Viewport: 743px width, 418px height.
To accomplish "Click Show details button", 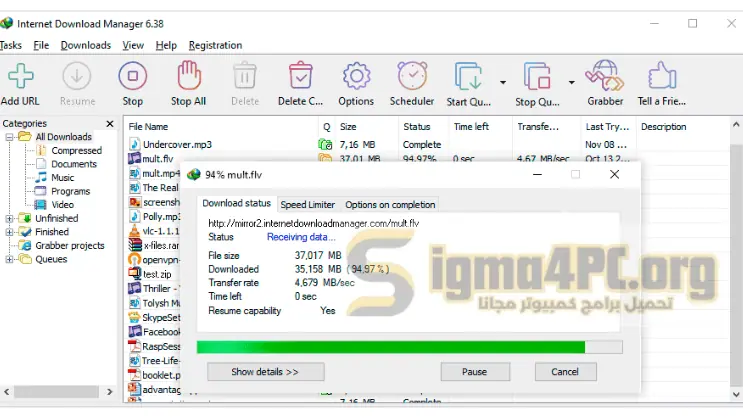I will pyautogui.click(x=265, y=372).
